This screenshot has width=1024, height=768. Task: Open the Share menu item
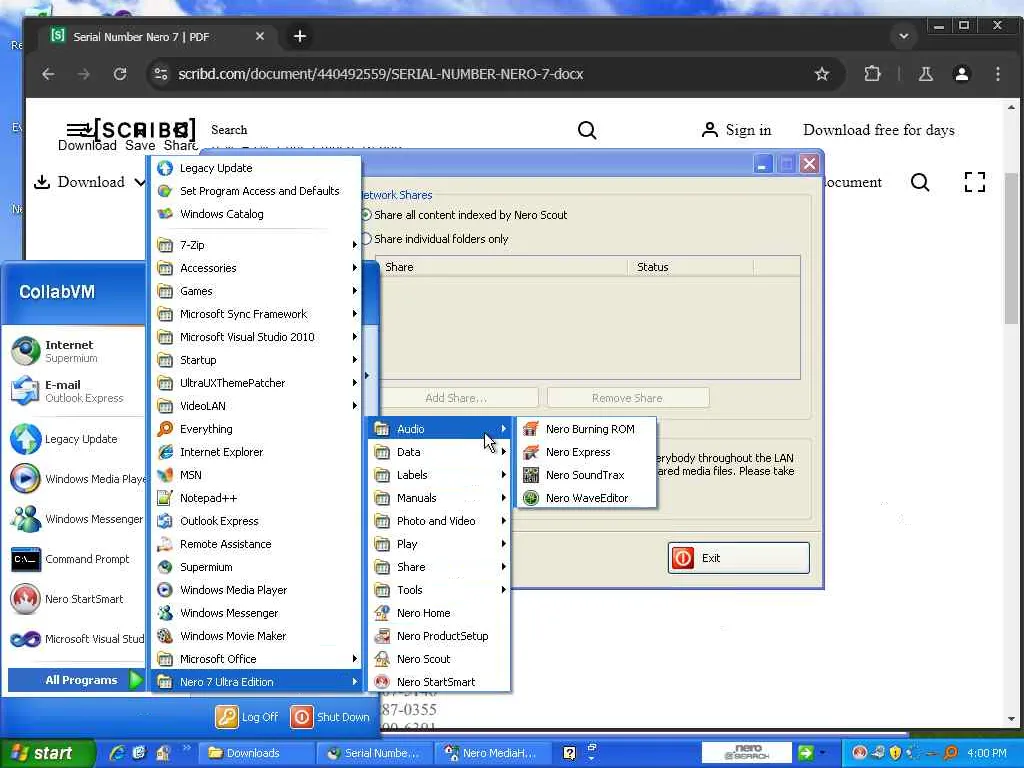click(438, 567)
